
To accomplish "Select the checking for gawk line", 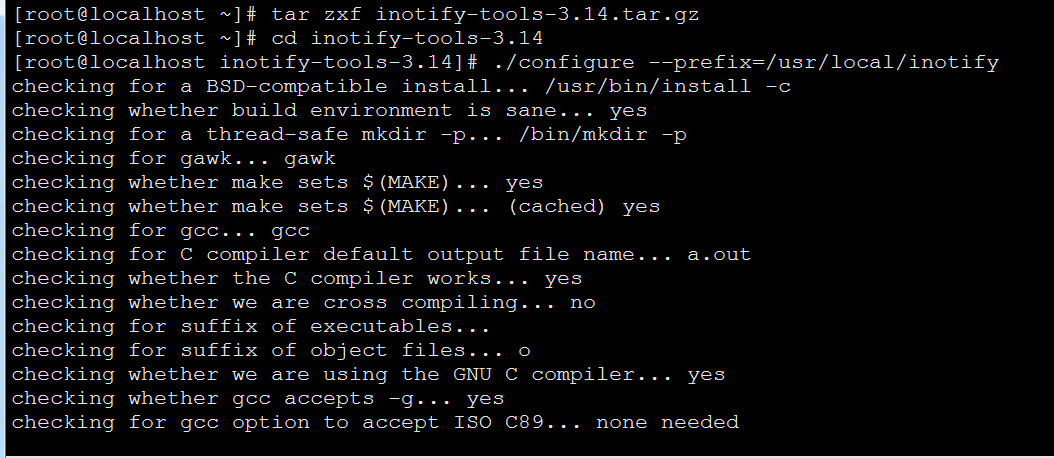I will tap(173, 159).
